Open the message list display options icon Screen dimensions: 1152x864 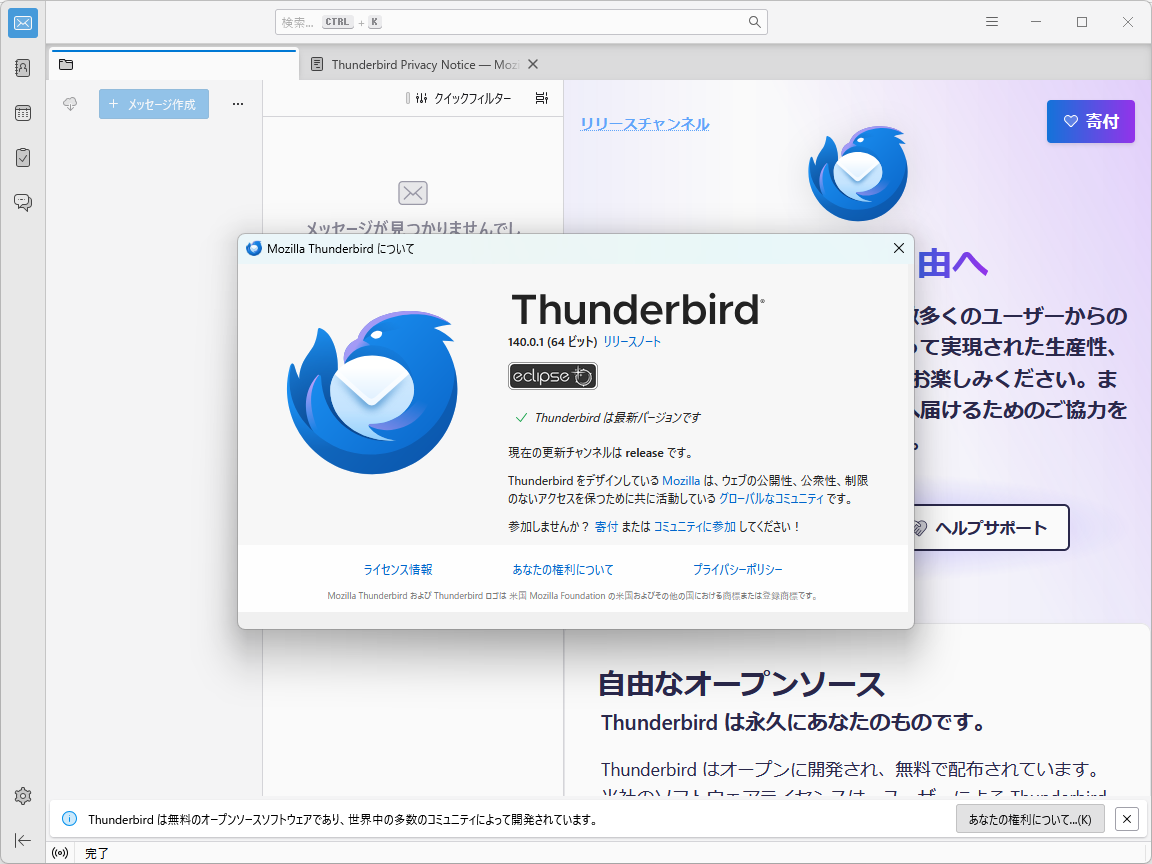541,98
